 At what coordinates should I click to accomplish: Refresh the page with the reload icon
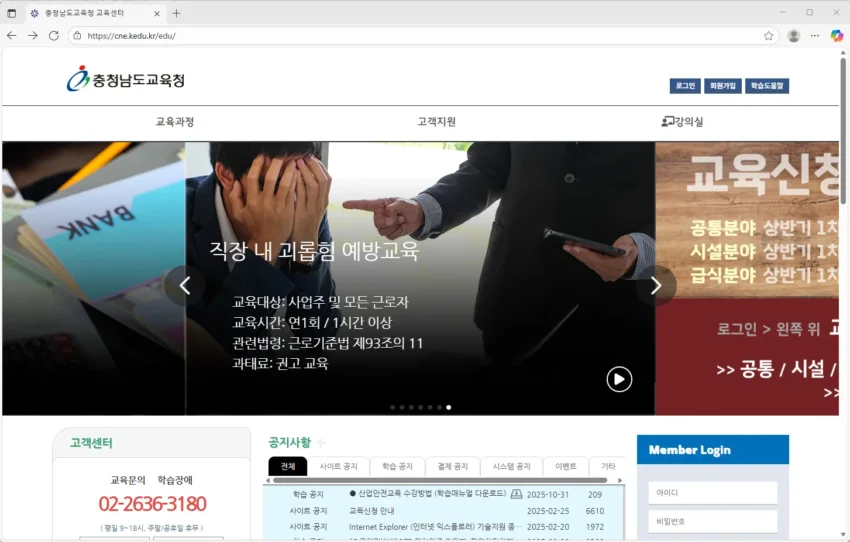(x=54, y=35)
